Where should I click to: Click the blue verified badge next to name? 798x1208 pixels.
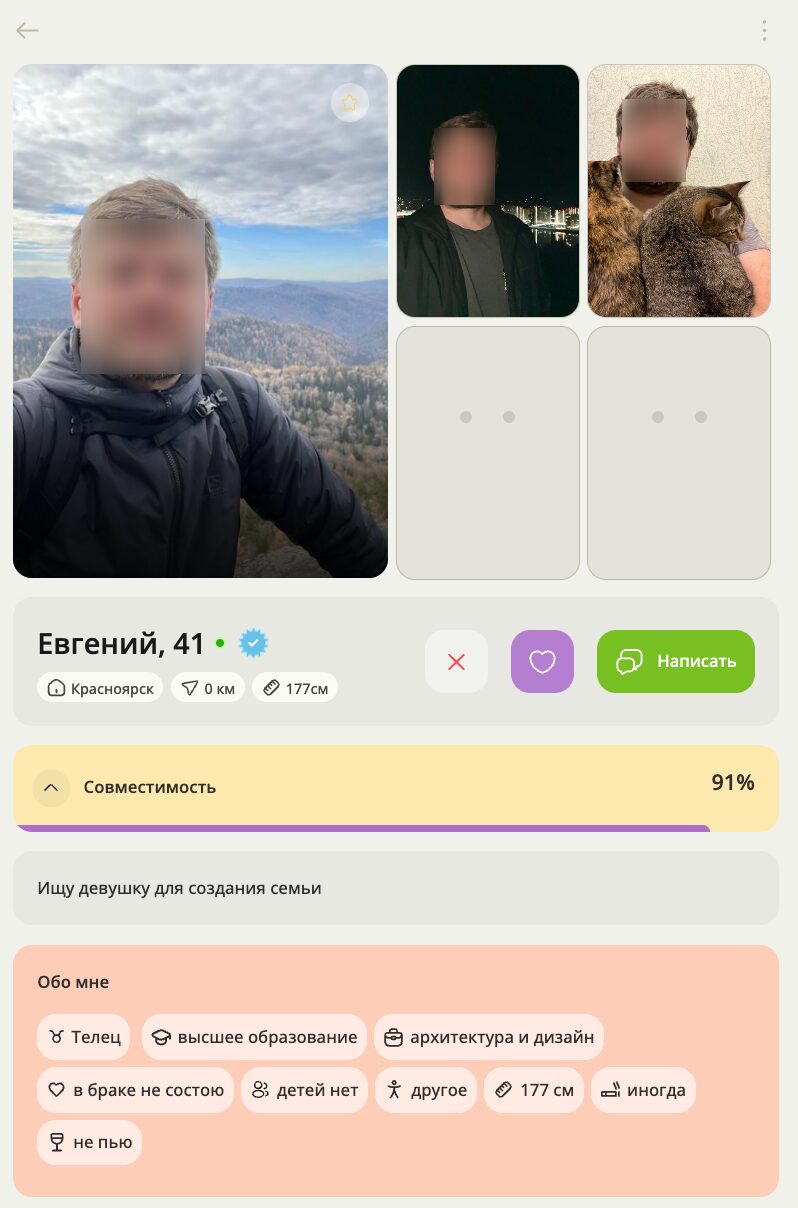click(x=254, y=643)
